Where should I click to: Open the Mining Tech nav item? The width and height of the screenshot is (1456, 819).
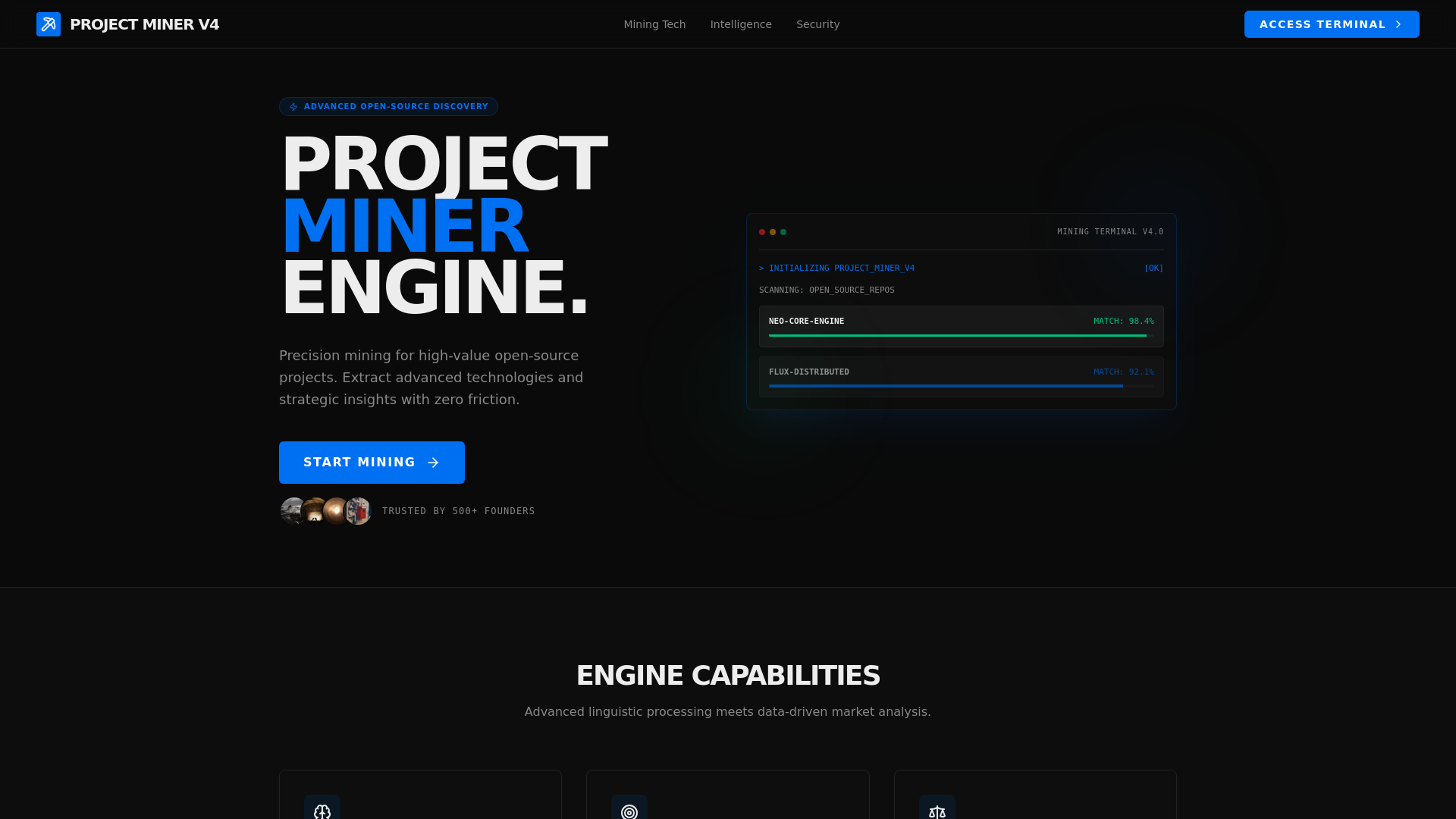(x=654, y=24)
